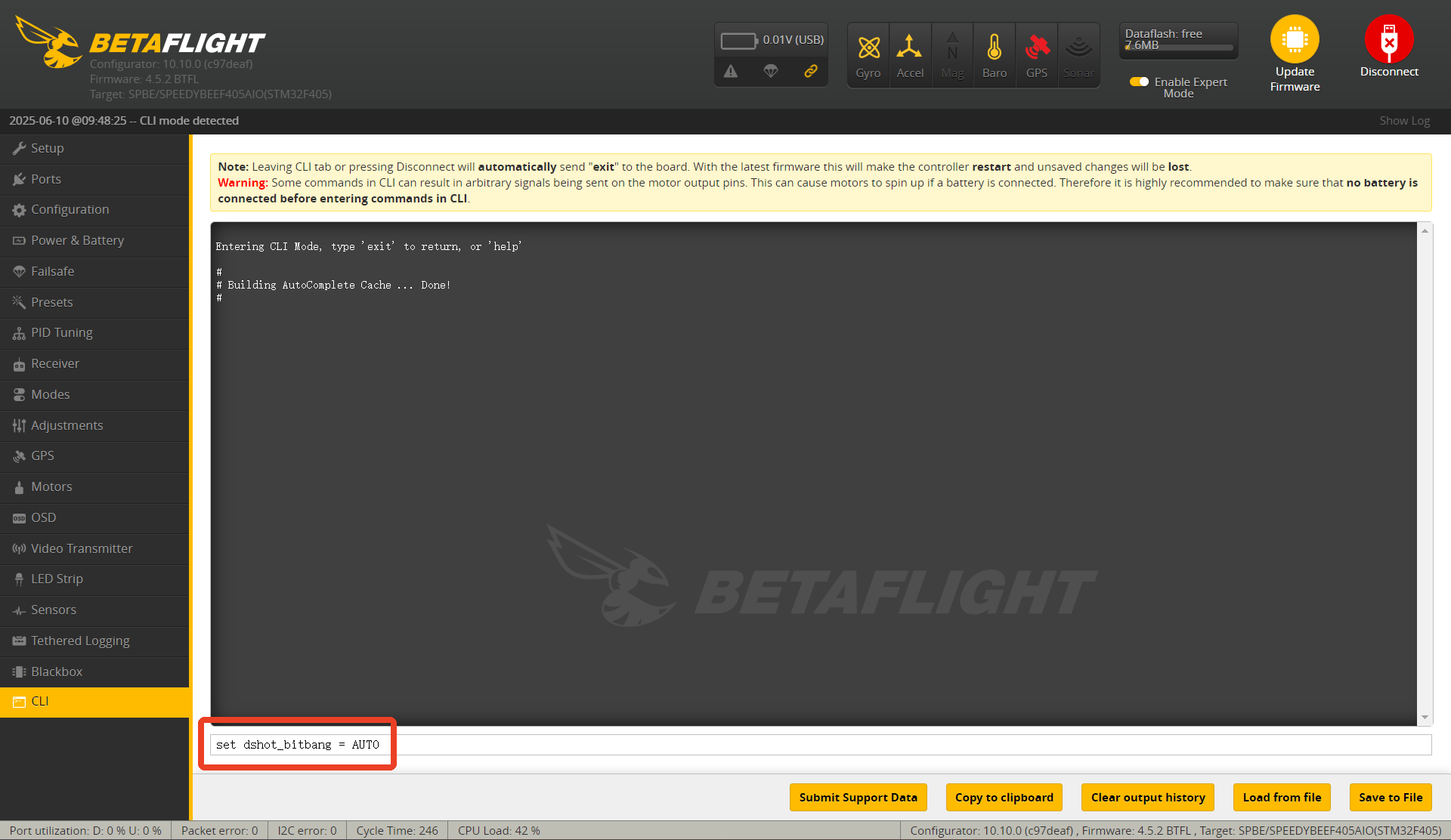Viewport: 1451px width, 840px height.
Task: Open the Motors tab
Action: click(x=94, y=486)
